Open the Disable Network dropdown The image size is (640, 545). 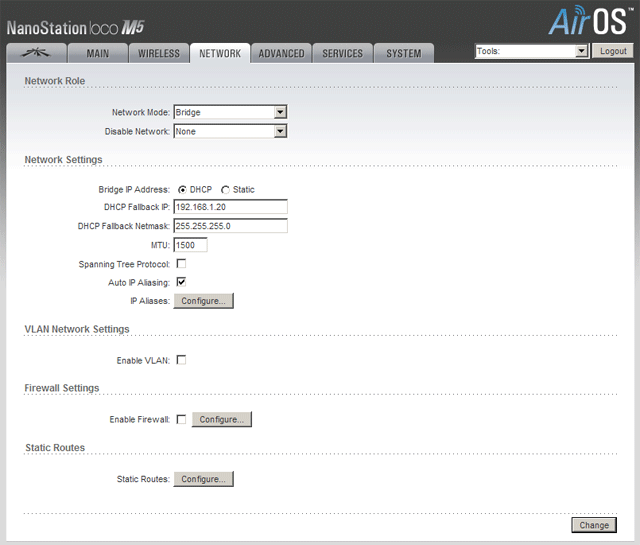[230, 131]
